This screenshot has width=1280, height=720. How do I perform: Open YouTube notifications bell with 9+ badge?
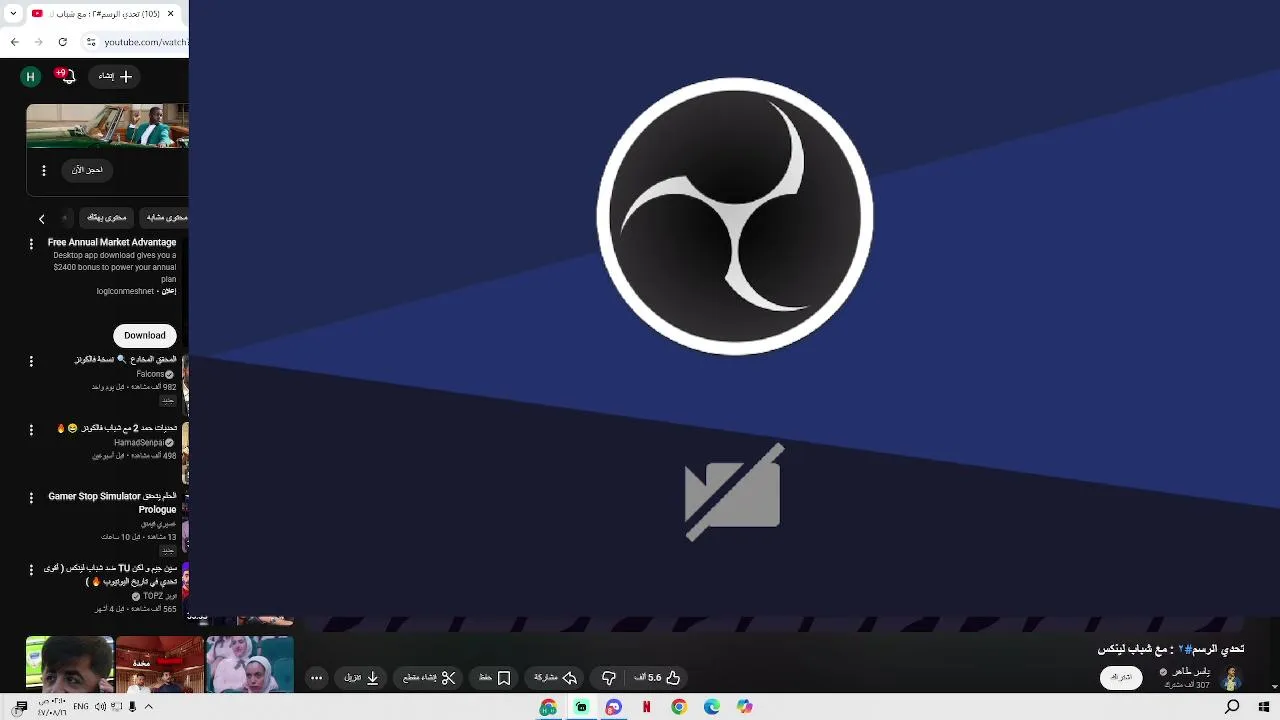(66, 76)
